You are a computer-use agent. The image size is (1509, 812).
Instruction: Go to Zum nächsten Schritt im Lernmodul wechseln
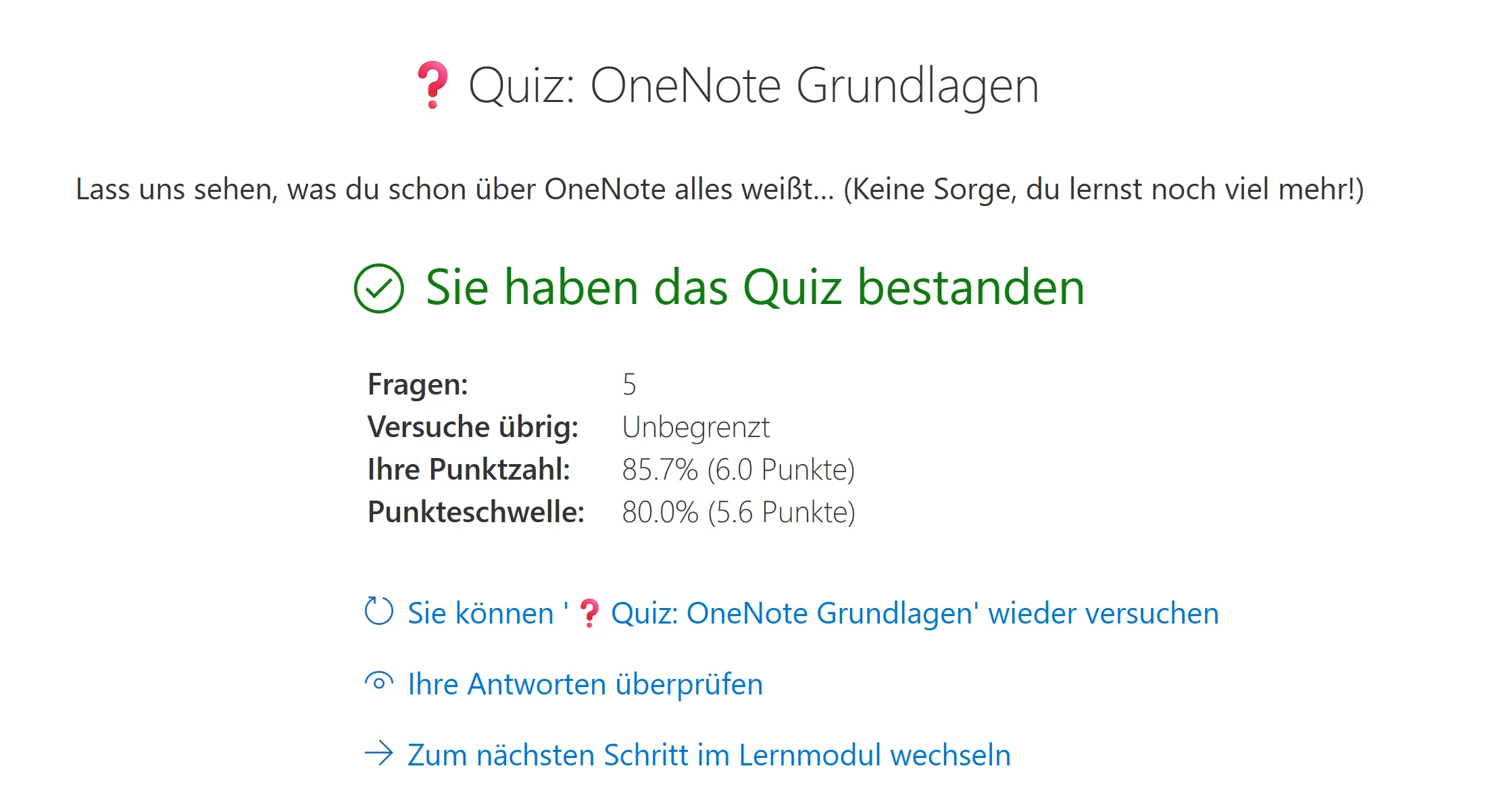[x=709, y=755]
